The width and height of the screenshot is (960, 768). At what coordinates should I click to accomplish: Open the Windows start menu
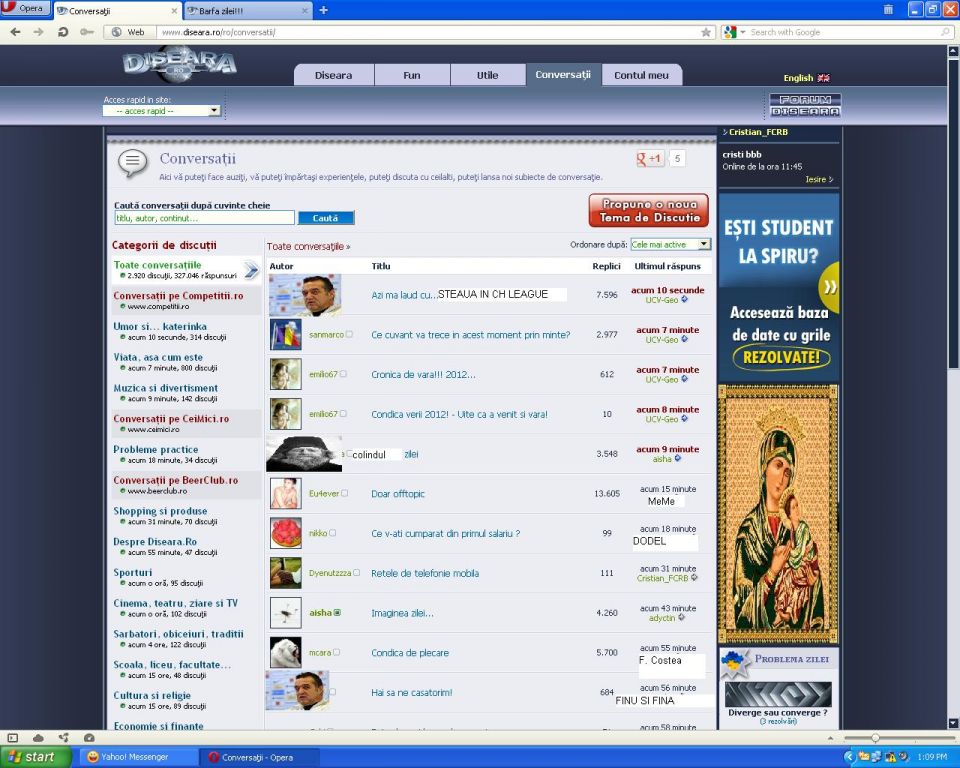36,757
